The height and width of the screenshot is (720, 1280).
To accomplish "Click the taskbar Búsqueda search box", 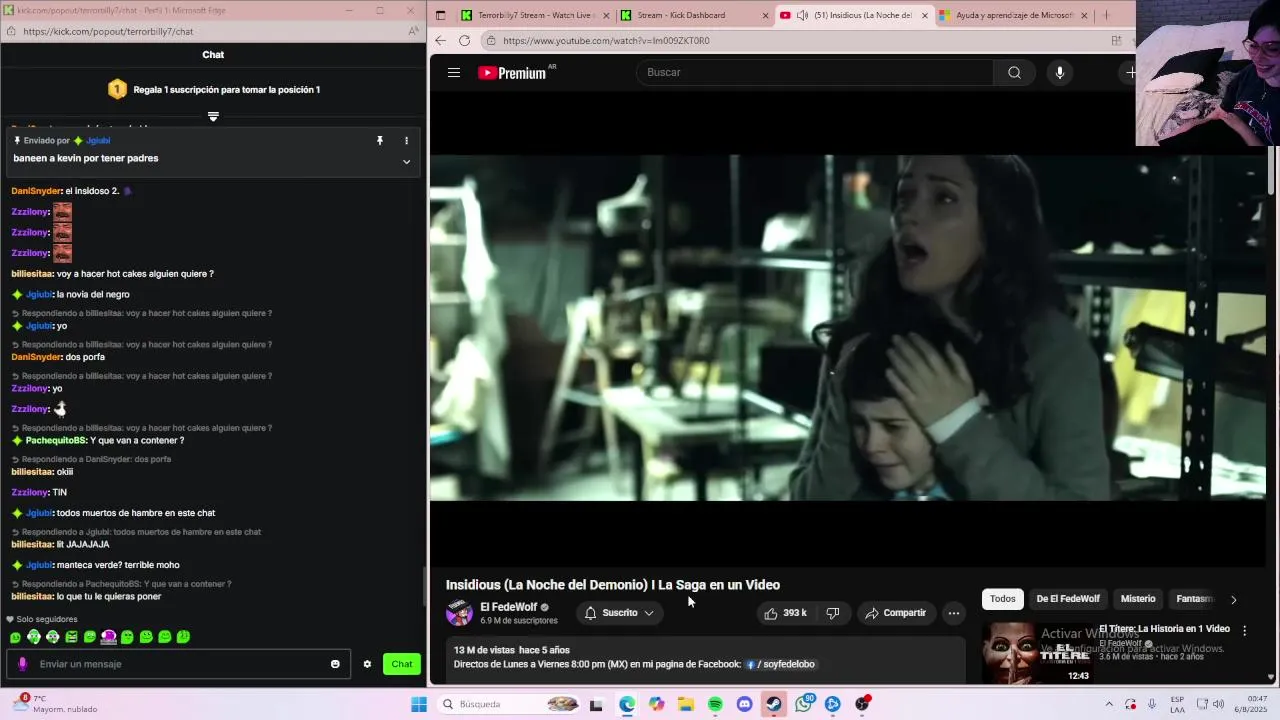I will click(x=510, y=704).
